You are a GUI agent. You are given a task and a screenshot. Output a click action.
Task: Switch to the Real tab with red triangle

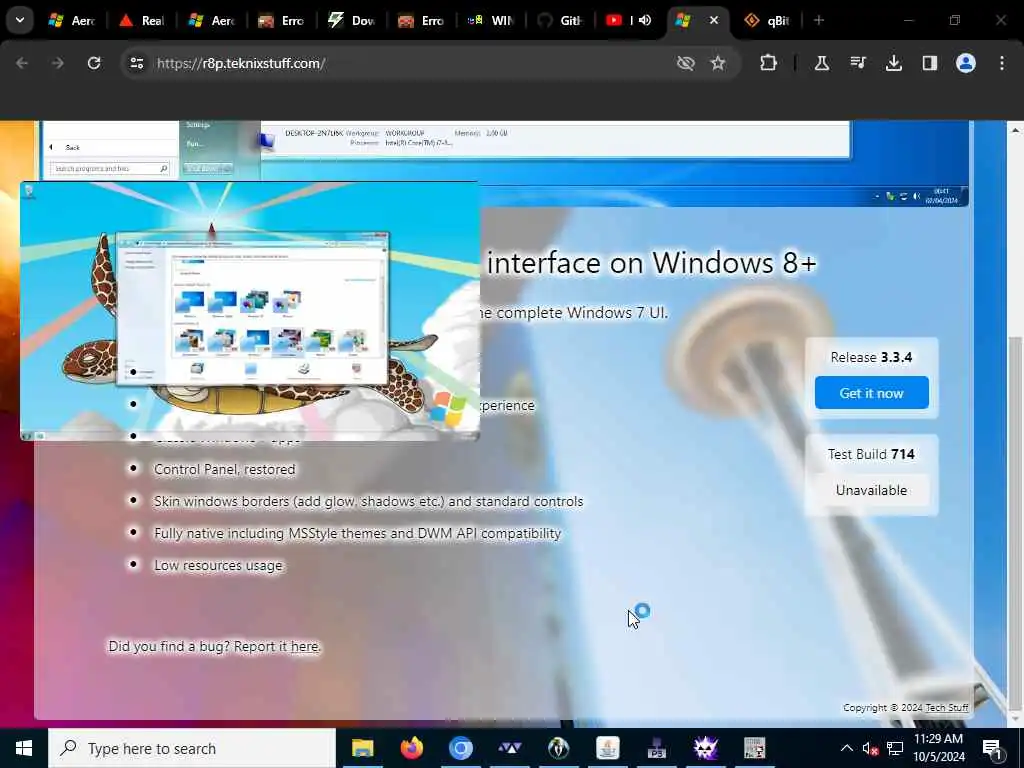pos(142,21)
